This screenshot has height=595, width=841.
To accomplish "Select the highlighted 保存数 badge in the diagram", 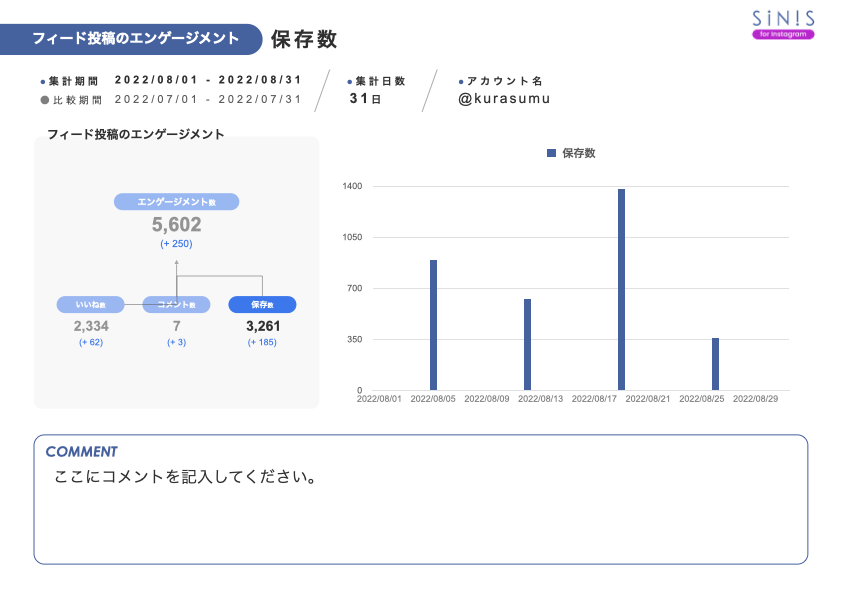I will click(x=260, y=305).
